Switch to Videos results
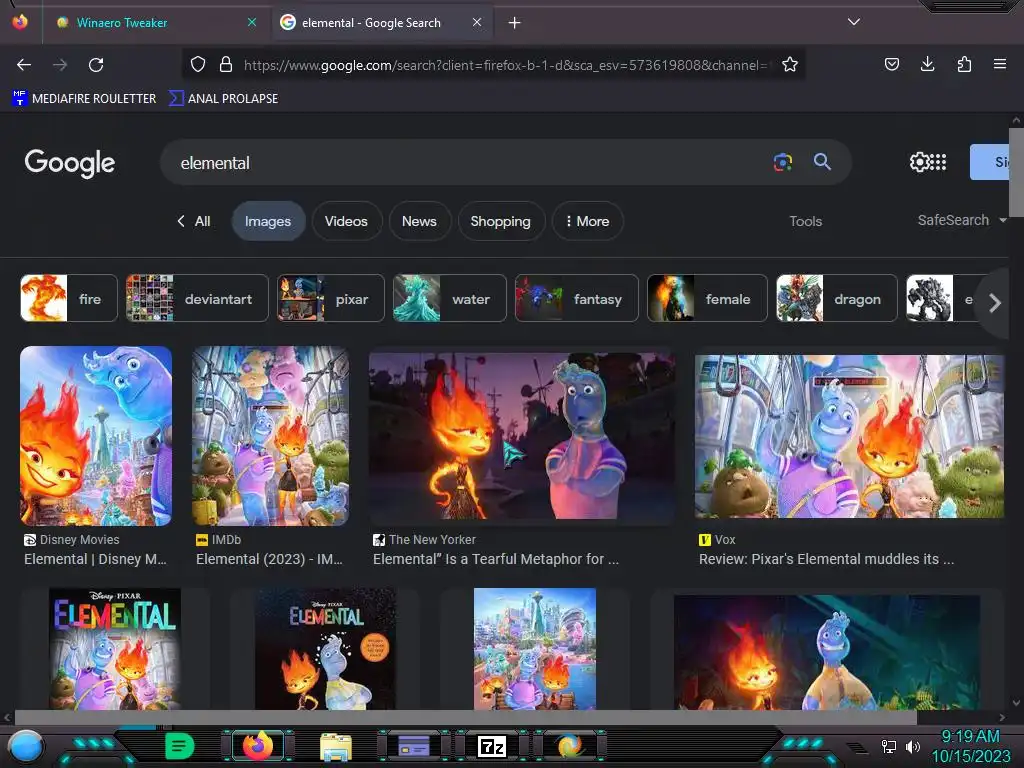 coord(346,221)
